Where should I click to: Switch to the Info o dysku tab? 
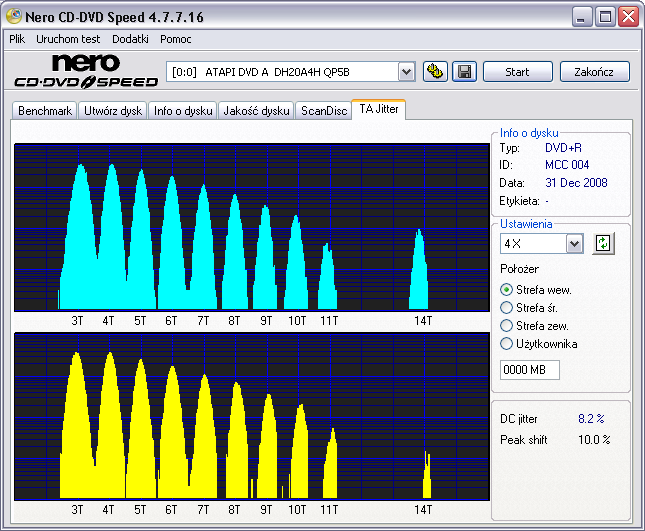pyautogui.click(x=183, y=111)
